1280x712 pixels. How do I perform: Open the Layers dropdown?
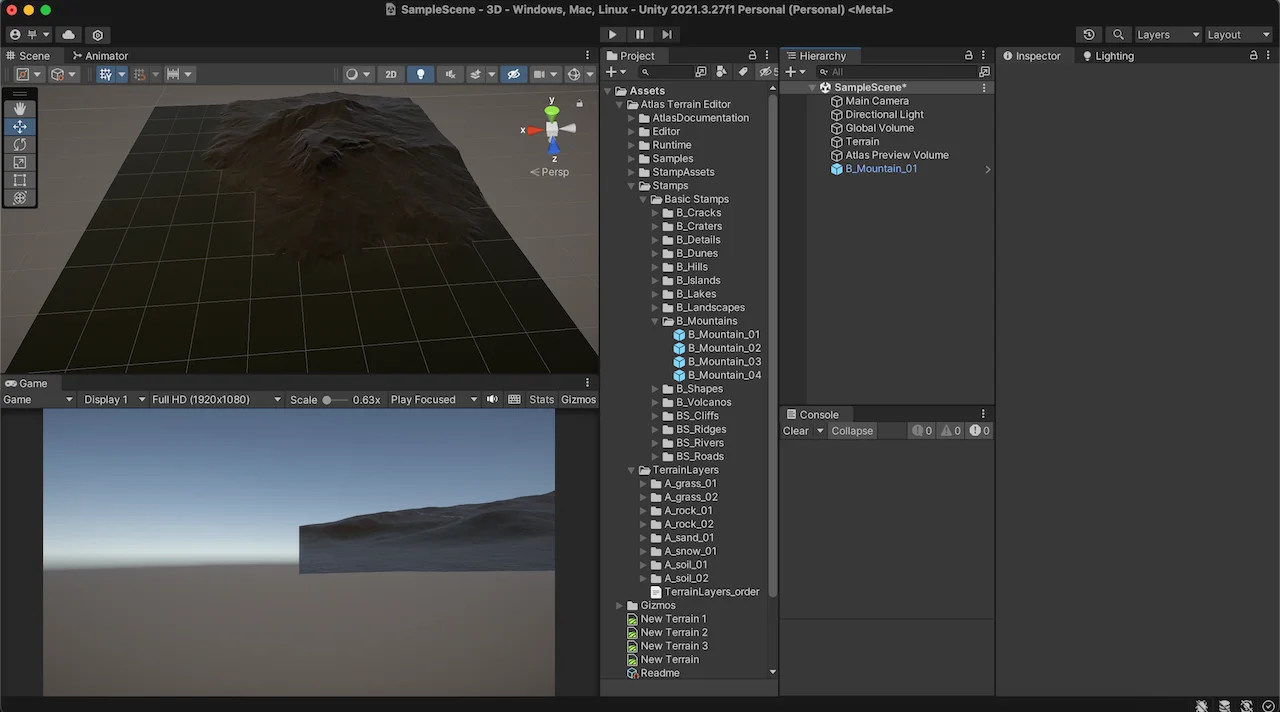(x=1167, y=35)
